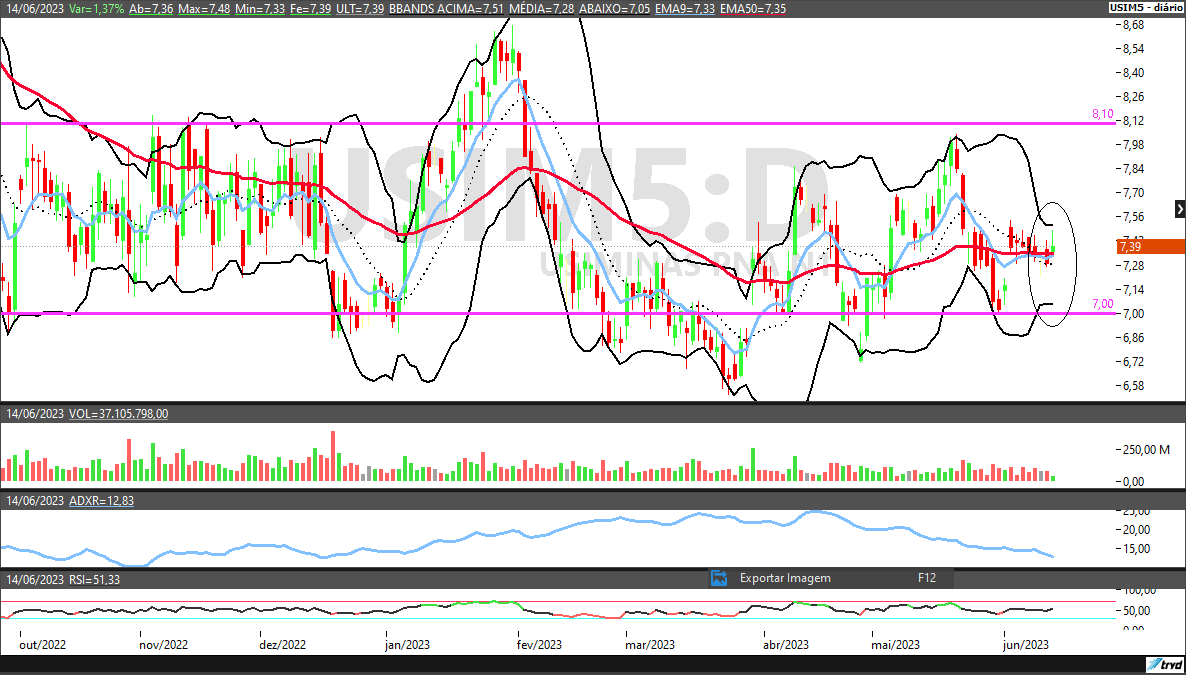Click the VOL volume indicator label
Screen dimensions: 1186x675
tap(118, 413)
